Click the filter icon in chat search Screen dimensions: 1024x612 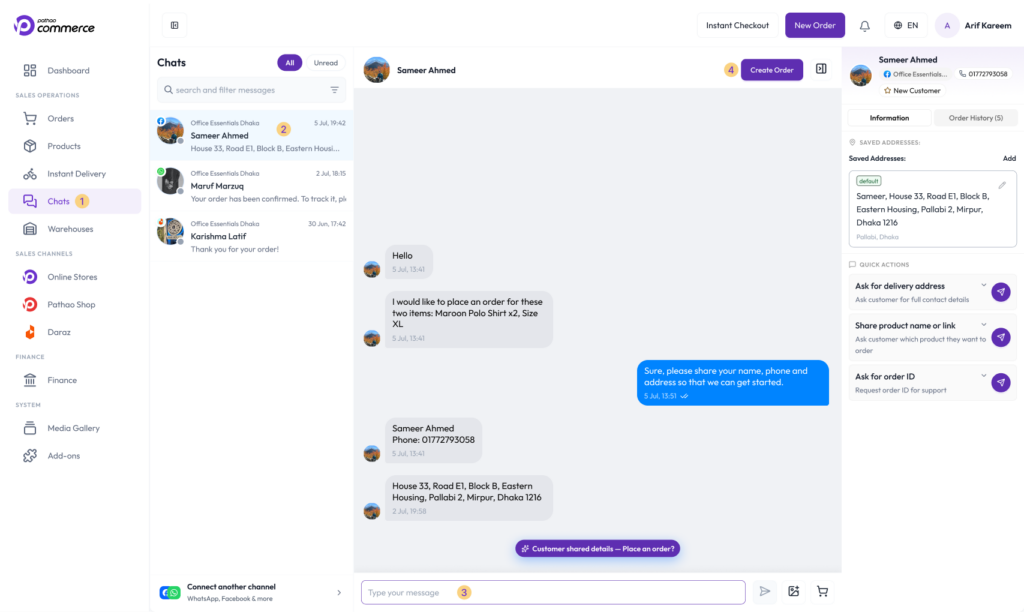(x=334, y=90)
